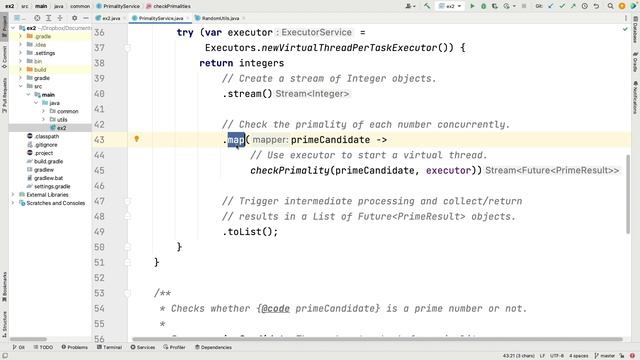Open the Terminal tool window tab
This screenshot has width=640, height=360.
pyautogui.click(x=109, y=347)
